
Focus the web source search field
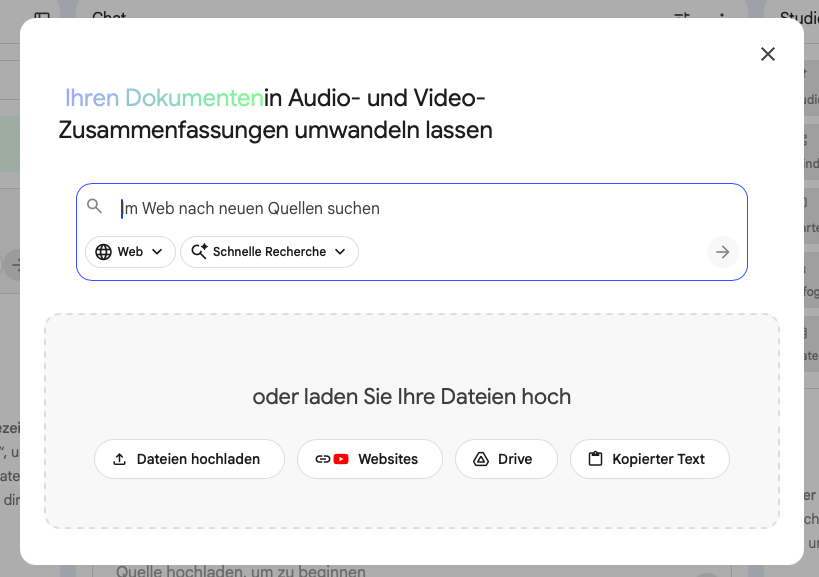420,208
